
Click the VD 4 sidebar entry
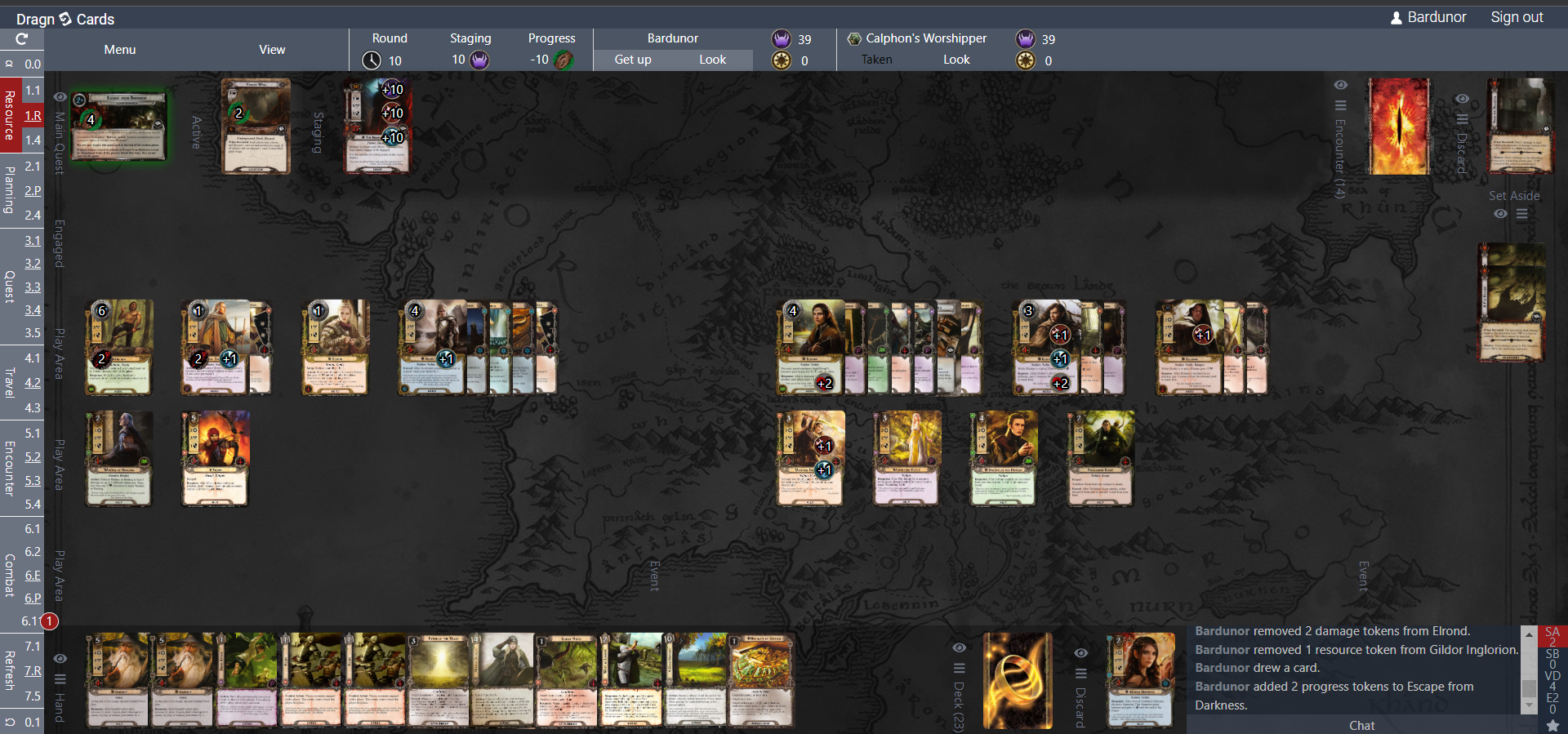[x=1552, y=681]
